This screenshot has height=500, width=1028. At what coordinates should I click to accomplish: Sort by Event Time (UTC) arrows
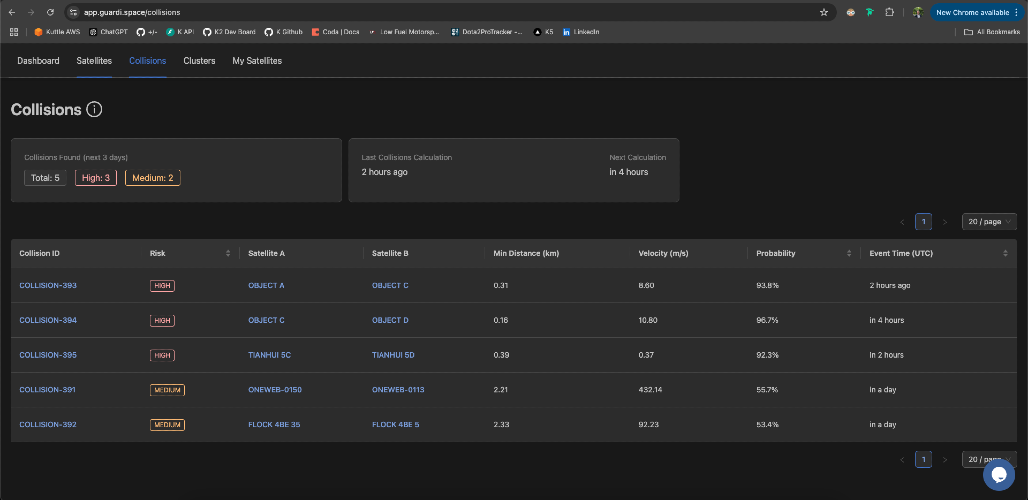pyautogui.click(x=1006, y=254)
